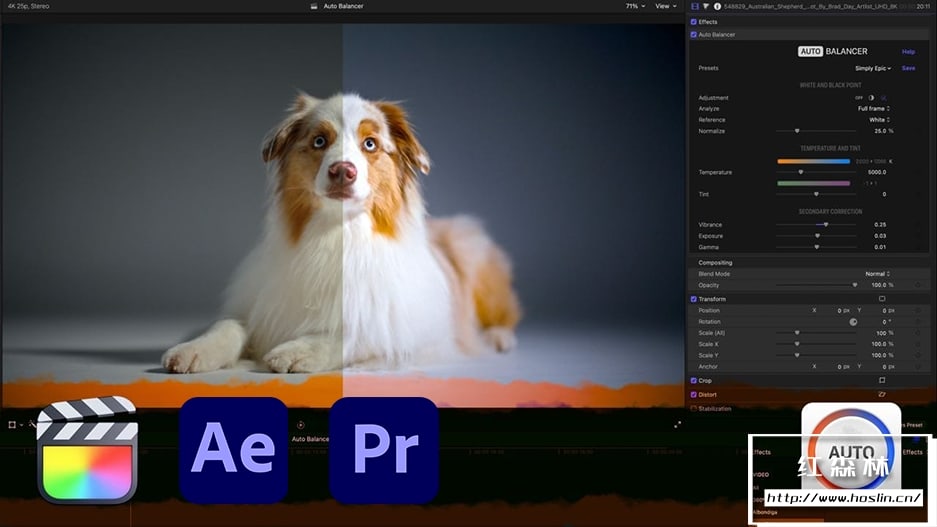This screenshot has width=937, height=527.
Task: Click the Distort on-screen controls icon
Action: [x=882, y=394]
